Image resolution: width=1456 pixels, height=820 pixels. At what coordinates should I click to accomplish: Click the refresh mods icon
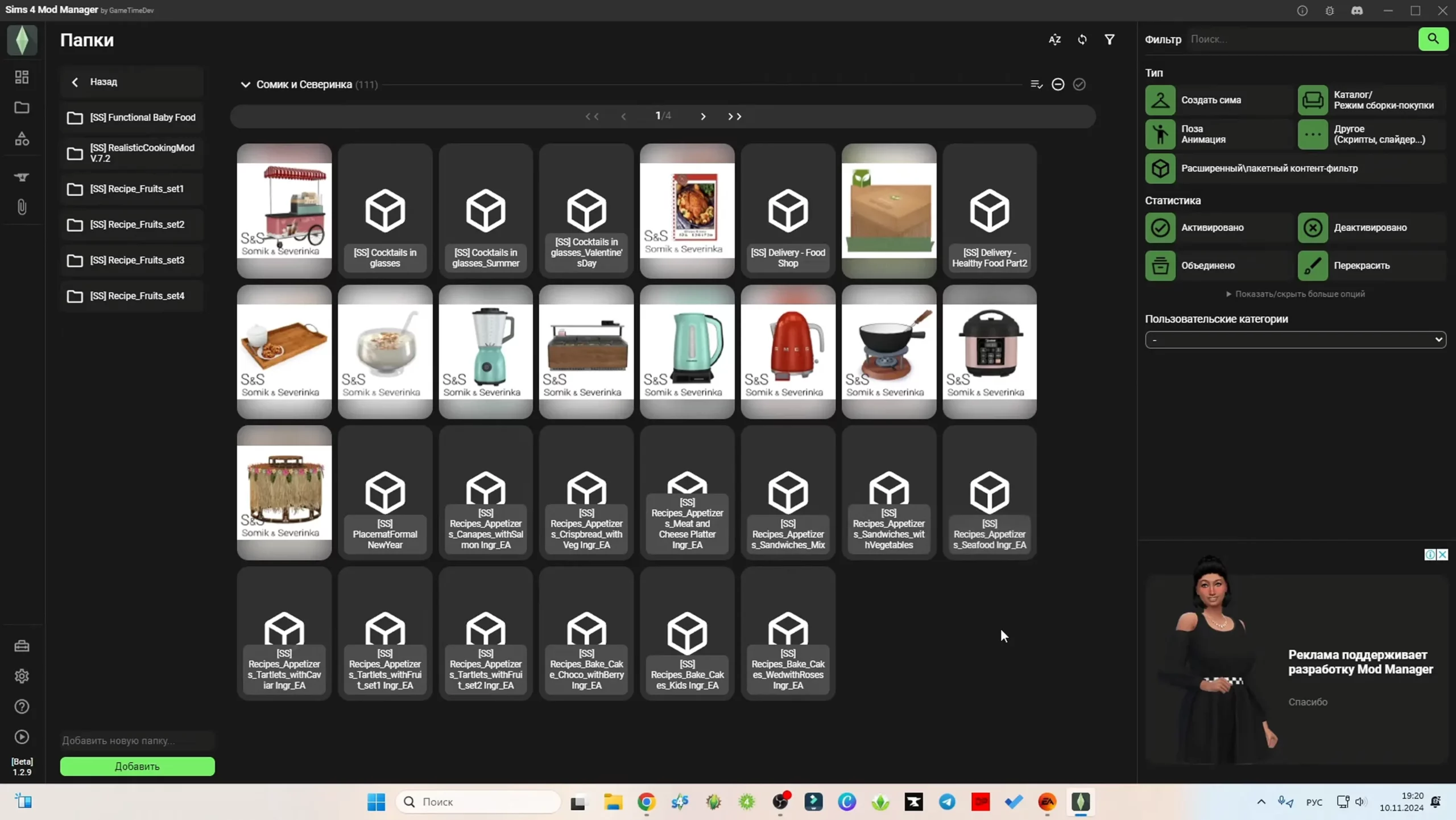(1082, 39)
